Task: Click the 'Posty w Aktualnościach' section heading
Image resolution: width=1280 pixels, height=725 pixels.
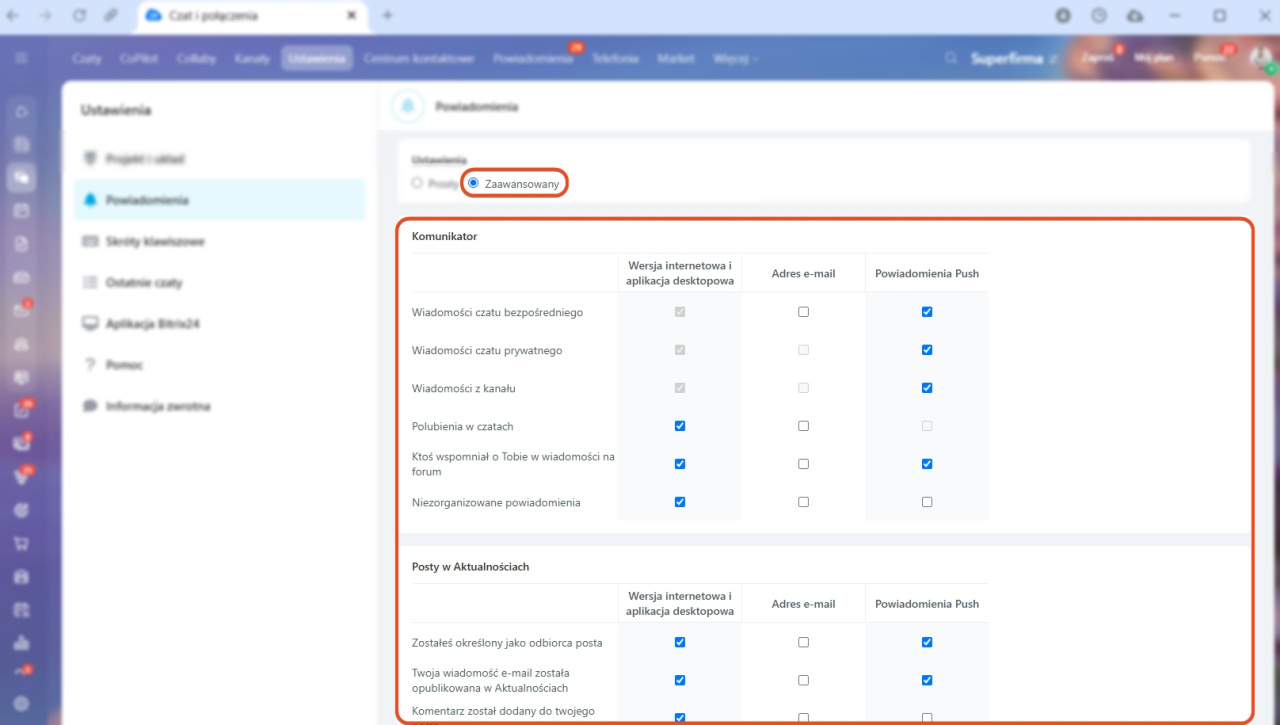Action: tap(471, 567)
